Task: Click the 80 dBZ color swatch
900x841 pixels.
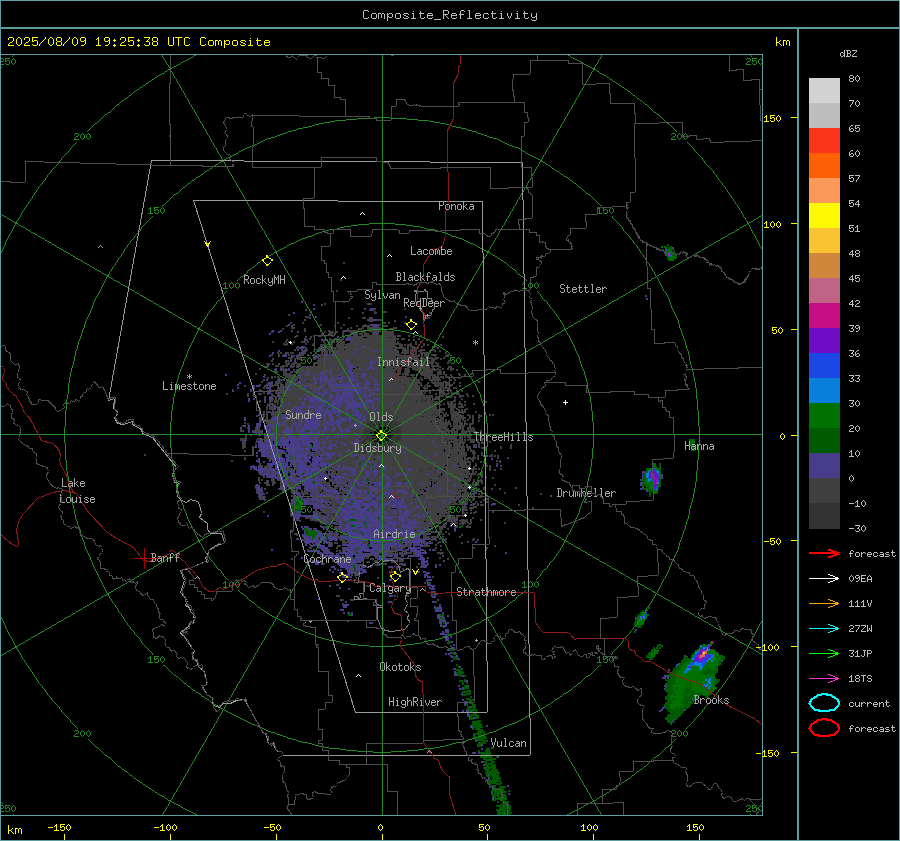Action: pyautogui.click(x=824, y=90)
